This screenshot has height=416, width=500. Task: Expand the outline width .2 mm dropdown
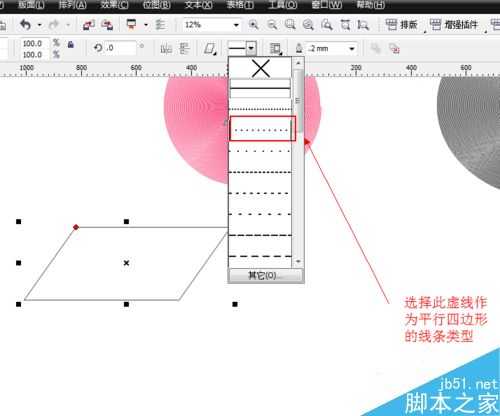click(x=352, y=49)
